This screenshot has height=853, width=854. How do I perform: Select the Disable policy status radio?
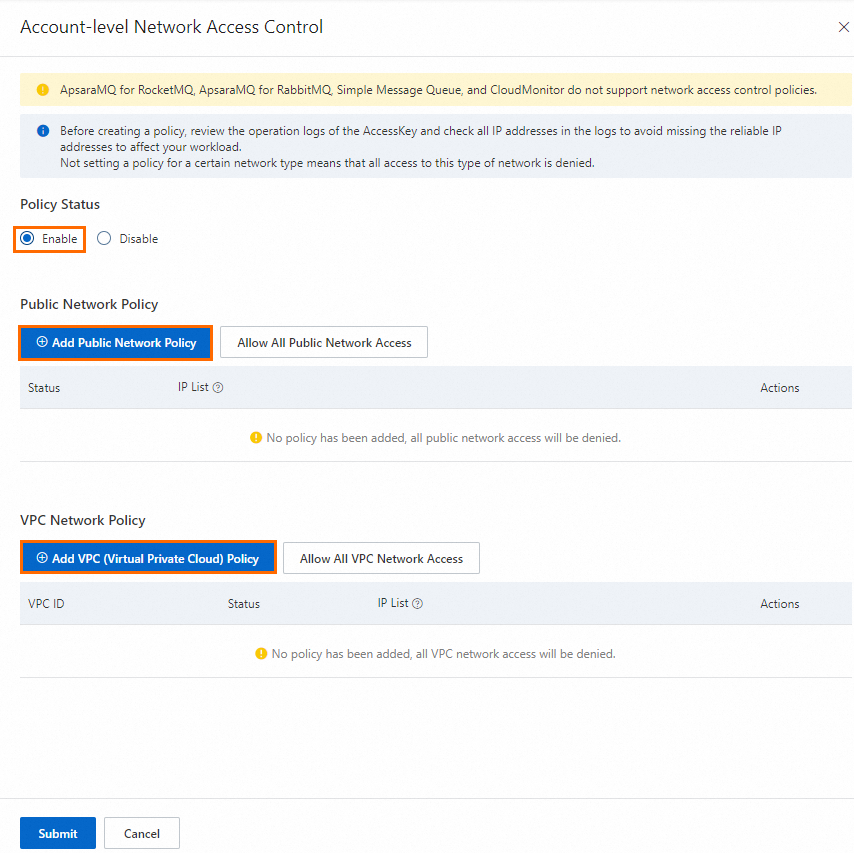pos(104,239)
